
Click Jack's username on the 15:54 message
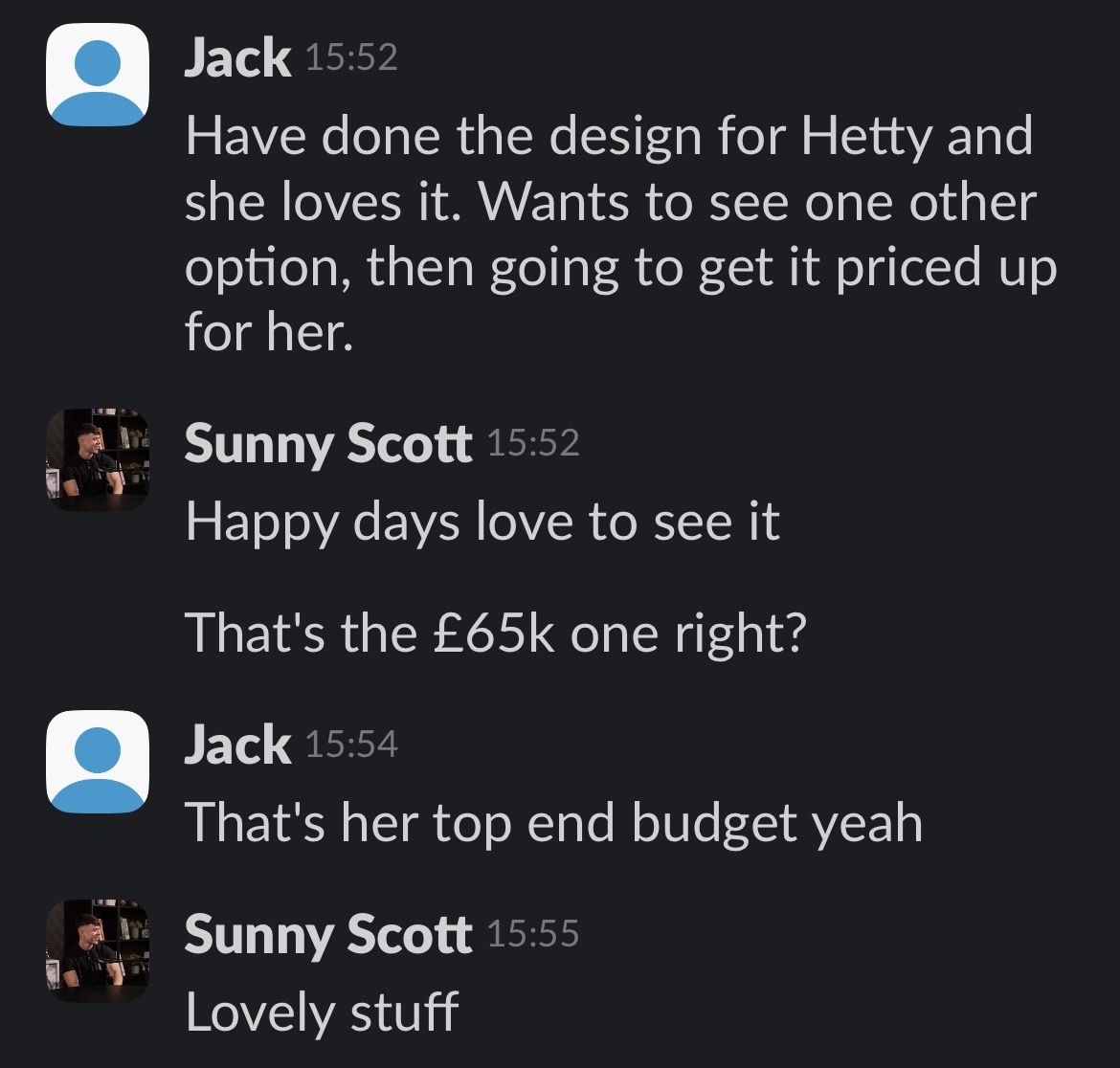pyautogui.click(x=236, y=745)
